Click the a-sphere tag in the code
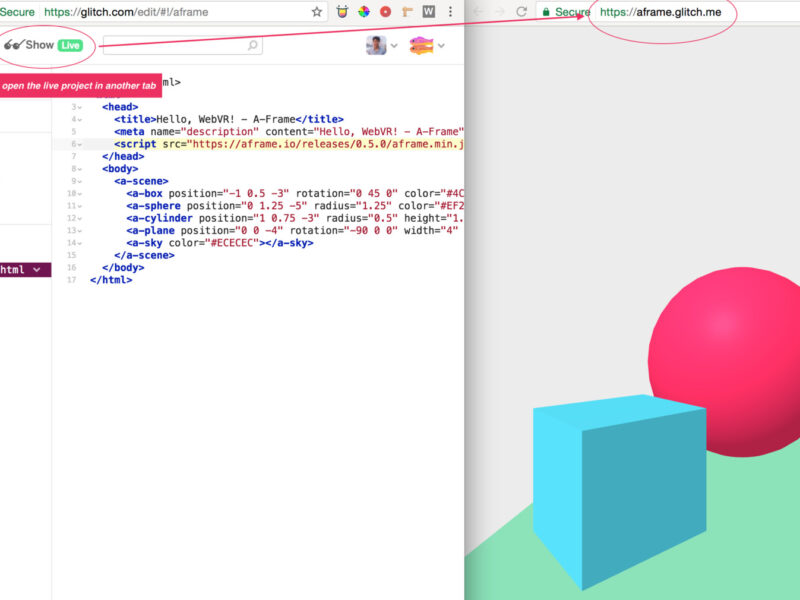The height and width of the screenshot is (600, 800). click(x=154, y=206)
